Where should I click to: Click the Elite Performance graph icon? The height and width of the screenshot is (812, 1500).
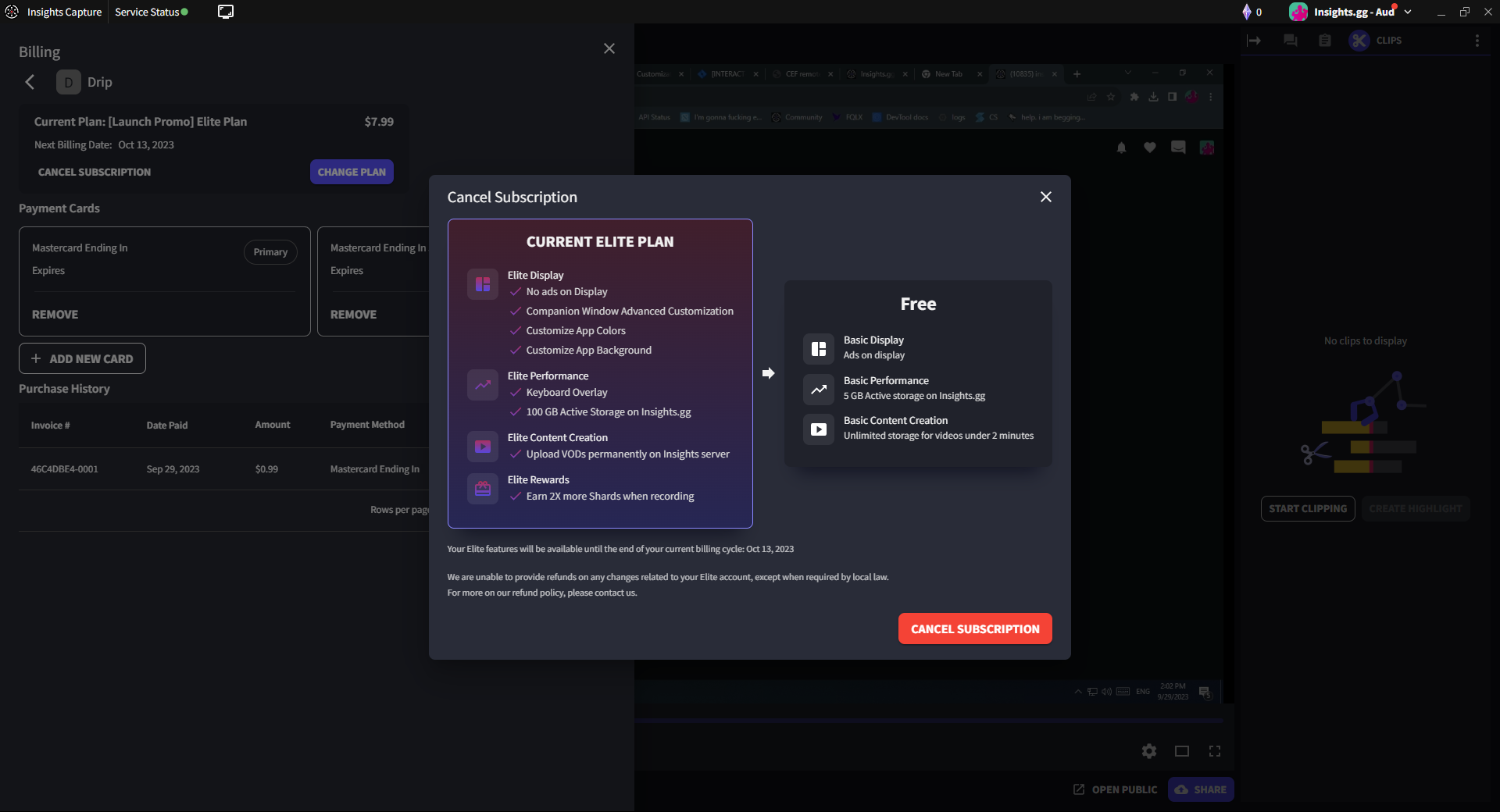coord(483,385)
